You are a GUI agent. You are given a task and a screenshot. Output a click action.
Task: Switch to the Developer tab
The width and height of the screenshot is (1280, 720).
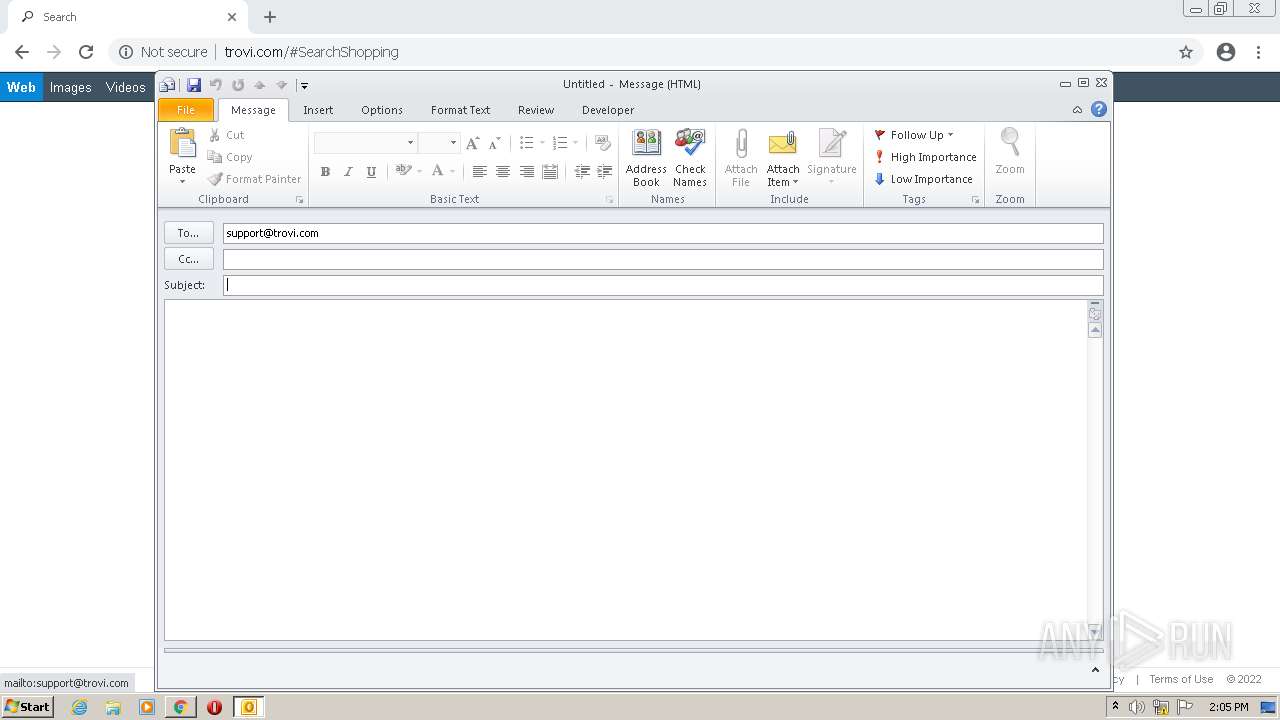click(608, 110)
